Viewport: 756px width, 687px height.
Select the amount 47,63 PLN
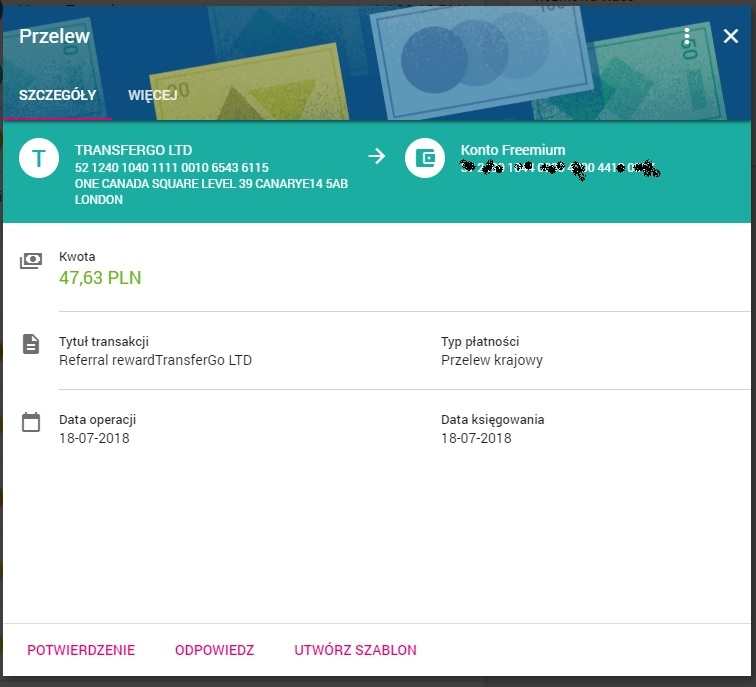(x=100, y=278)
